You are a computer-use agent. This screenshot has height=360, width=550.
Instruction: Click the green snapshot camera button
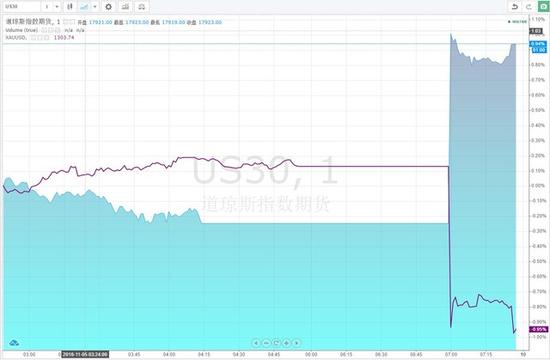(x=543, y=6)
